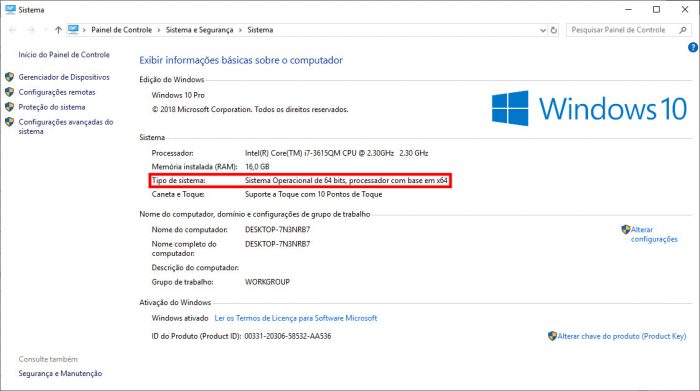This screenshot has width=700, height=391.
Task: Go up one level with up arrow
Action: [x=58, y=30]
